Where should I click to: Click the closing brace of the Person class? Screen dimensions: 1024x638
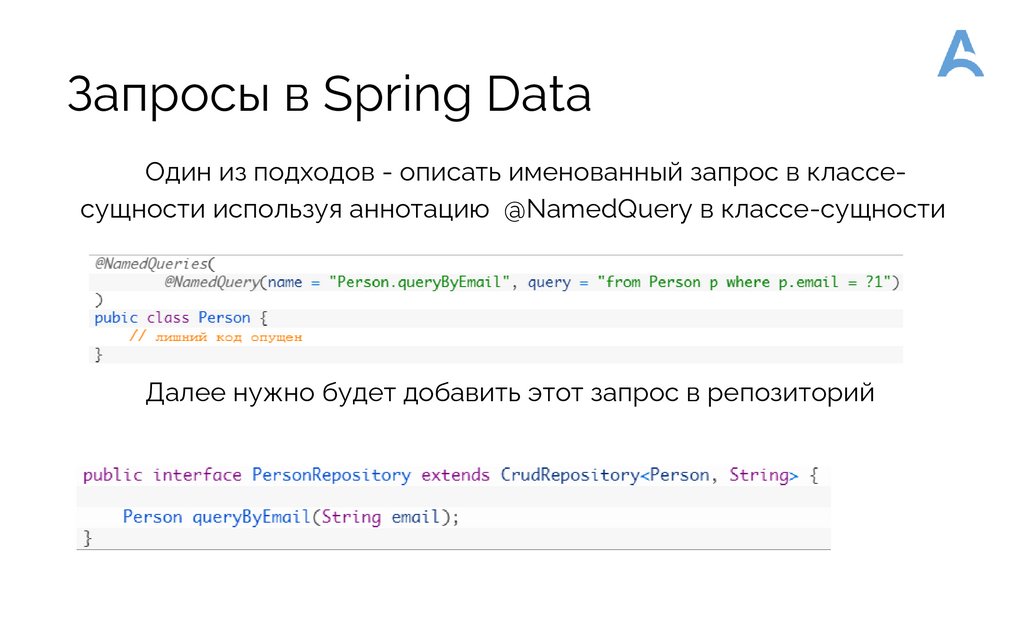tap(98, 354)
